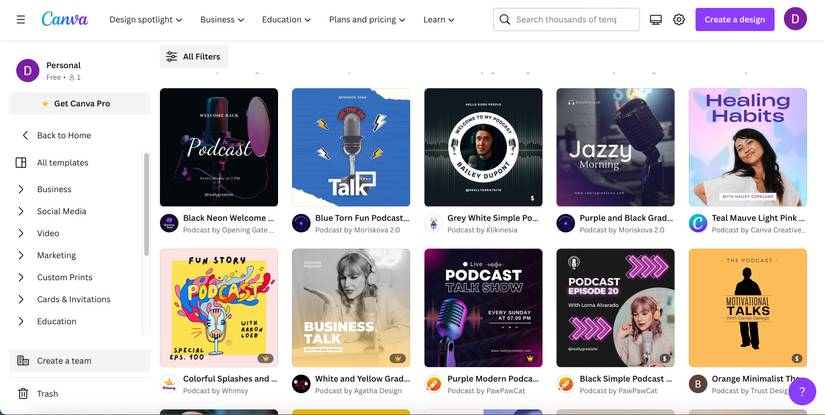The width and height of the screenshot is (825, 415).
Task: Click Get Canva Pro button
Action: point(80,104)
